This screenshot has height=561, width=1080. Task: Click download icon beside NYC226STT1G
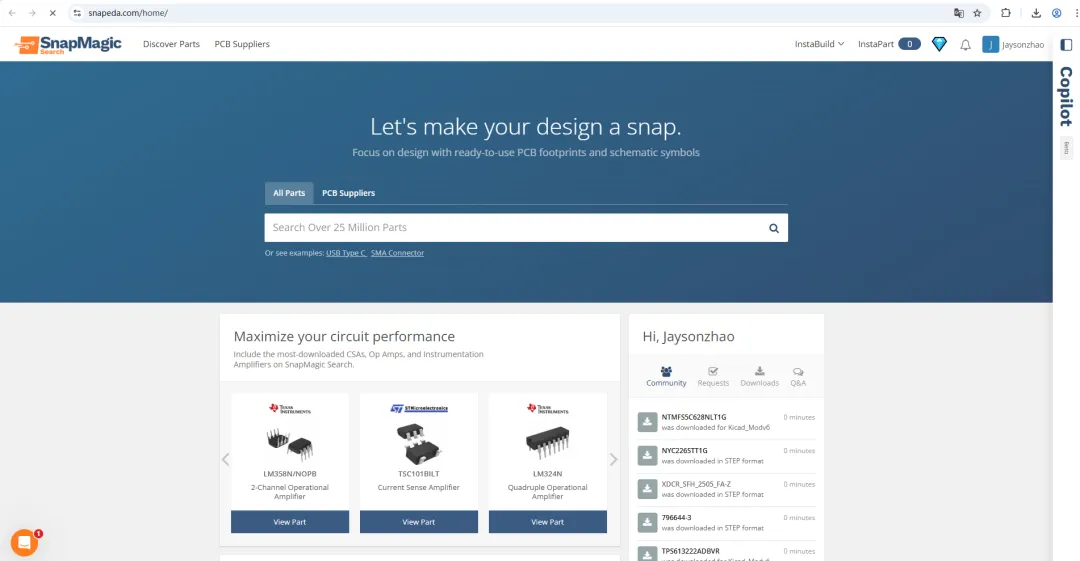[x=647, y=456]
